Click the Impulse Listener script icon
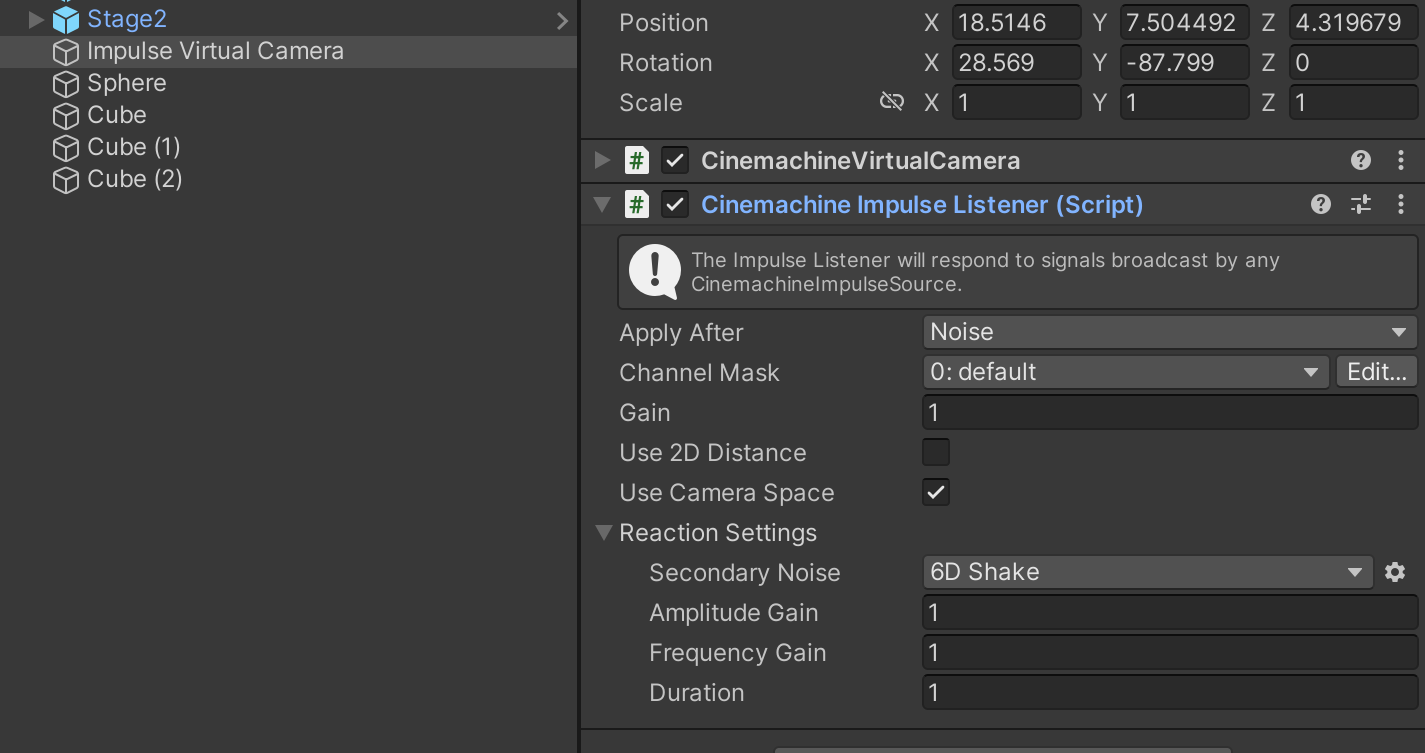 [x=636, y=205]
